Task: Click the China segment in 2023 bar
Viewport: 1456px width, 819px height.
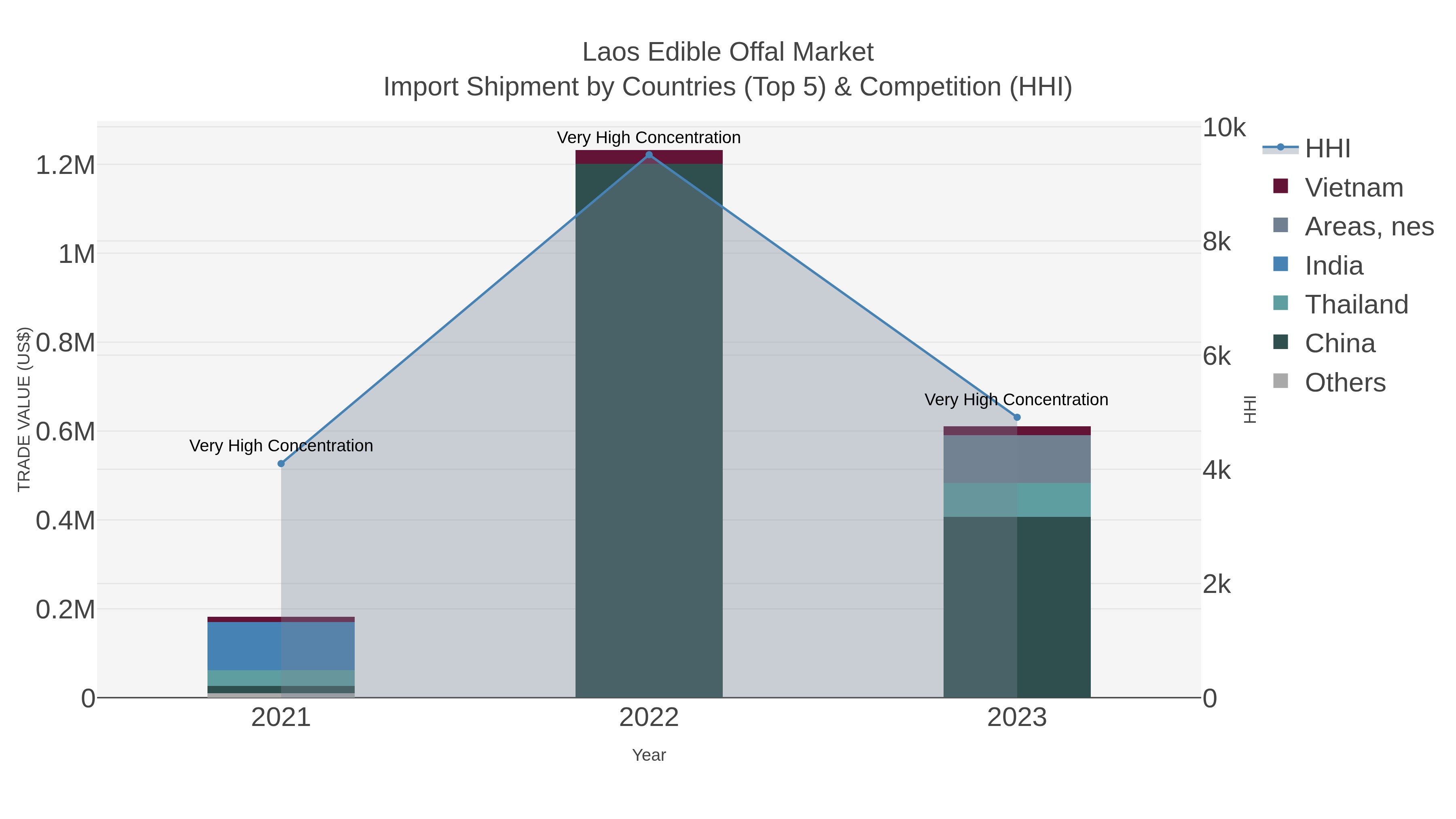Action: tap(1017, 607)
